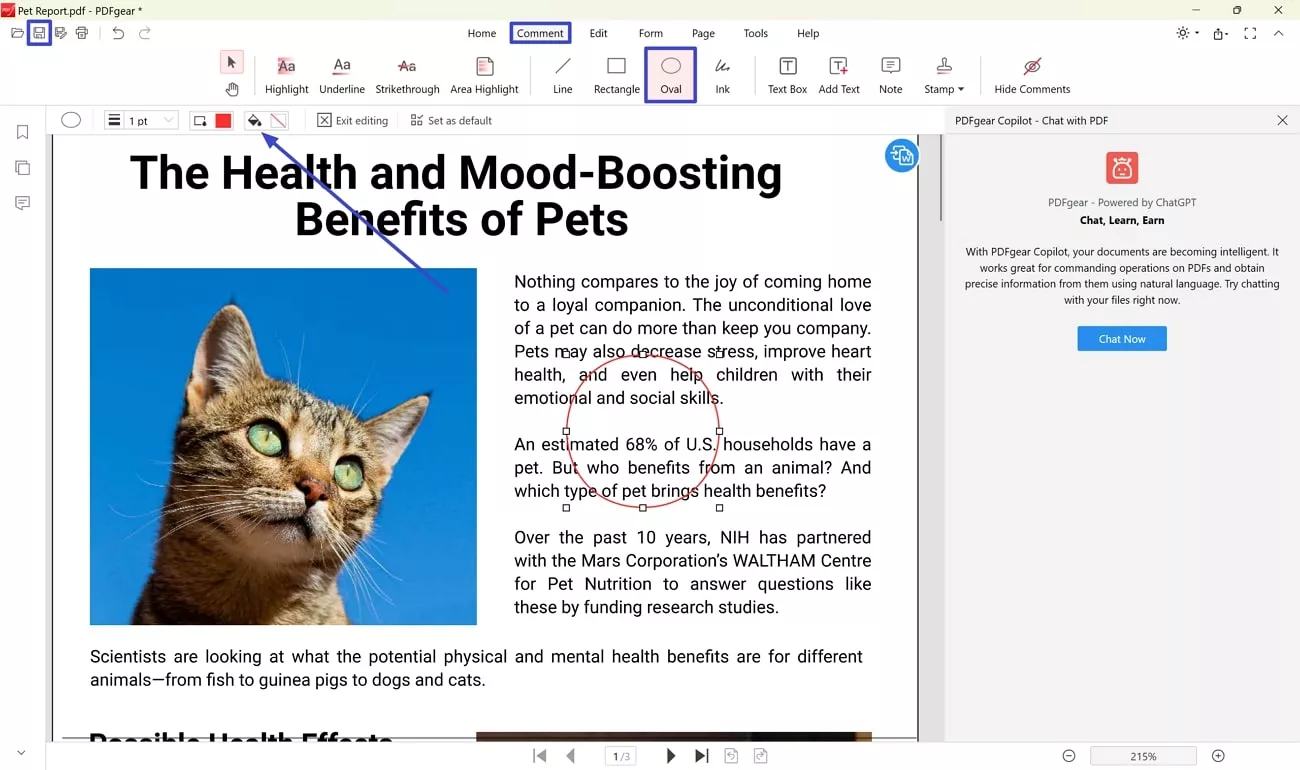Select the Ink drawing tool
The image size is (1300, 770).
pyautogui.click(x=722, y=75)
